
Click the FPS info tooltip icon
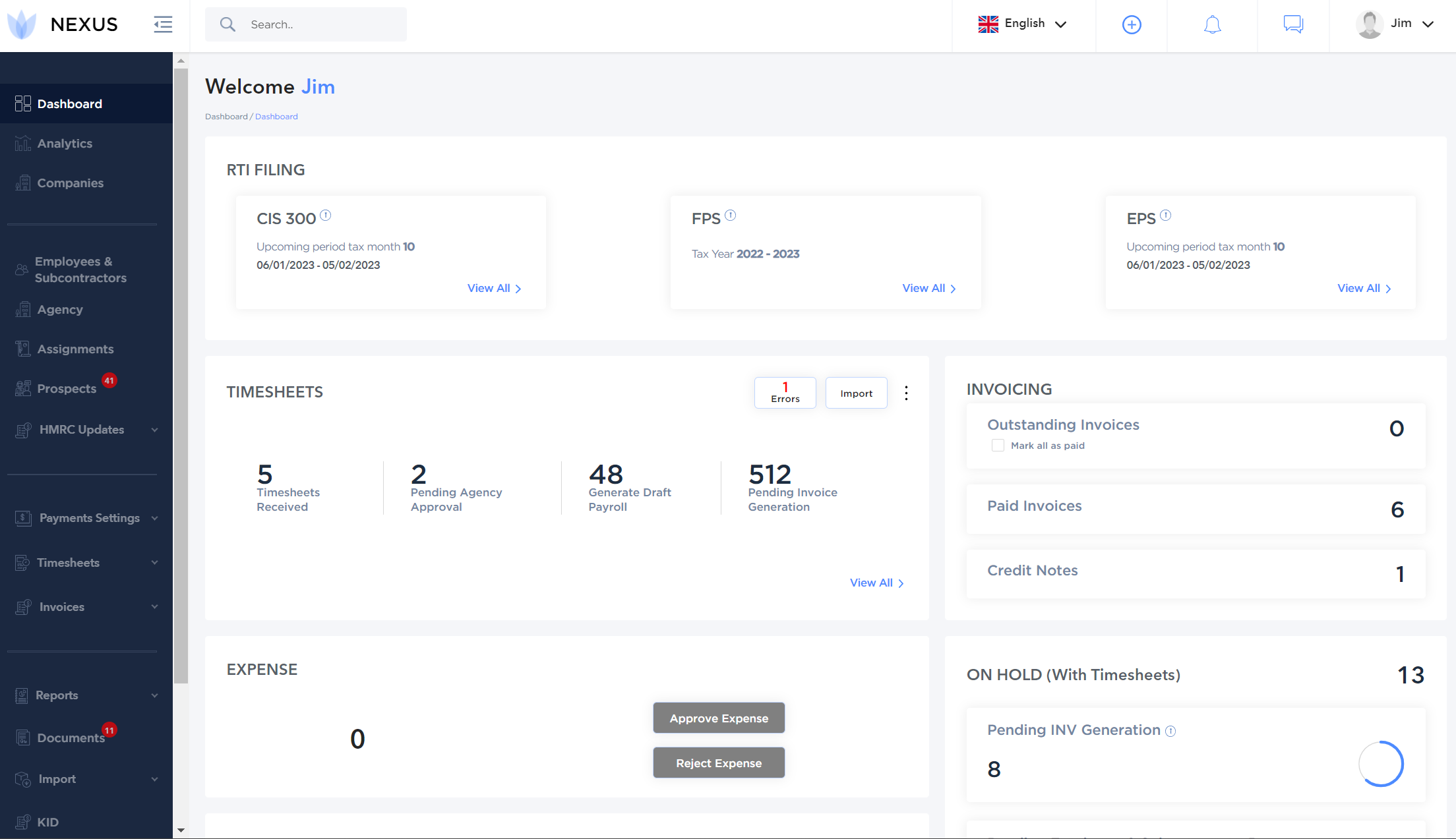(x=731, y=215)
